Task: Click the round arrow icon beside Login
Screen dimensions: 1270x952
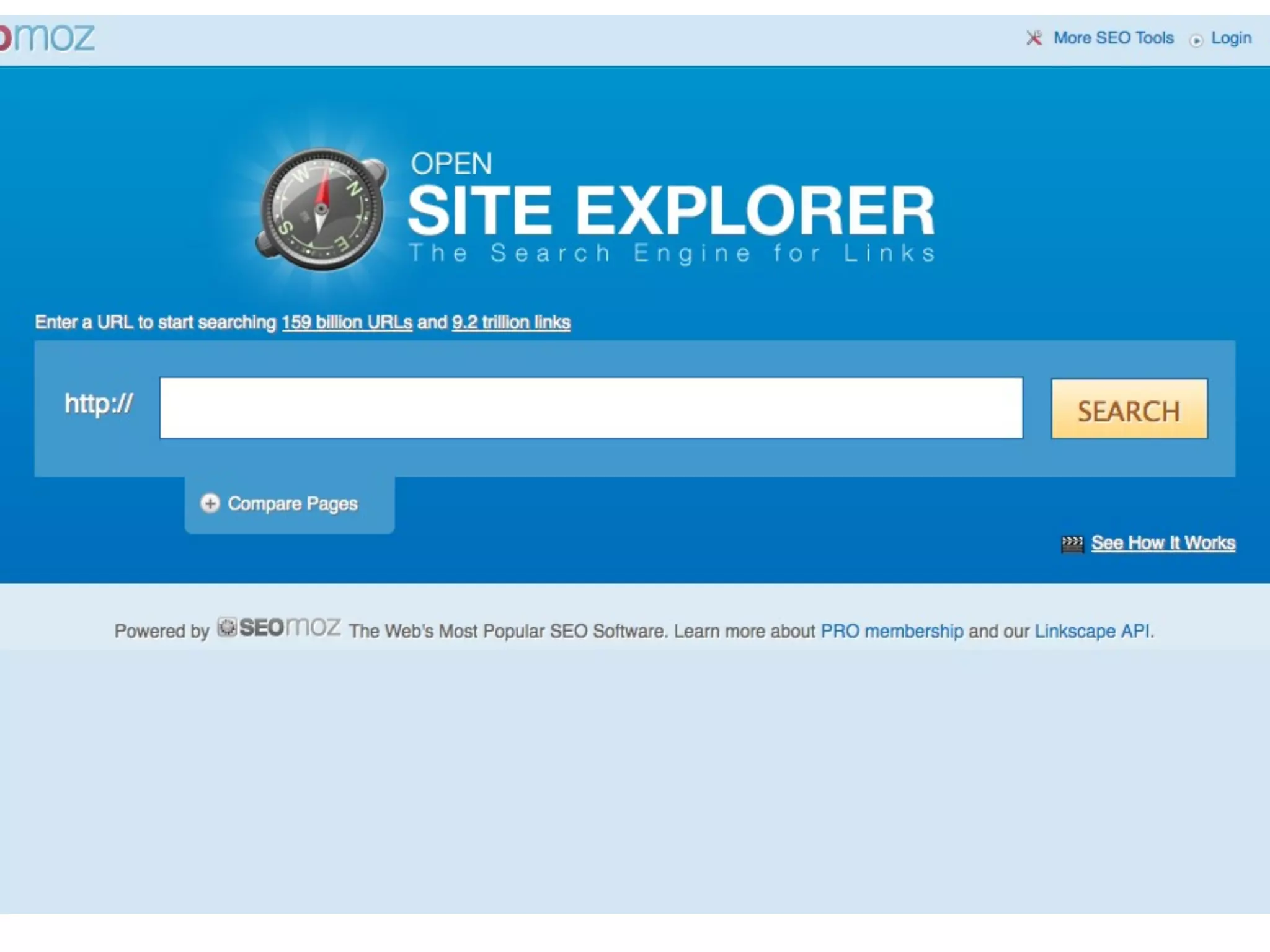Action: (1196, 40)
